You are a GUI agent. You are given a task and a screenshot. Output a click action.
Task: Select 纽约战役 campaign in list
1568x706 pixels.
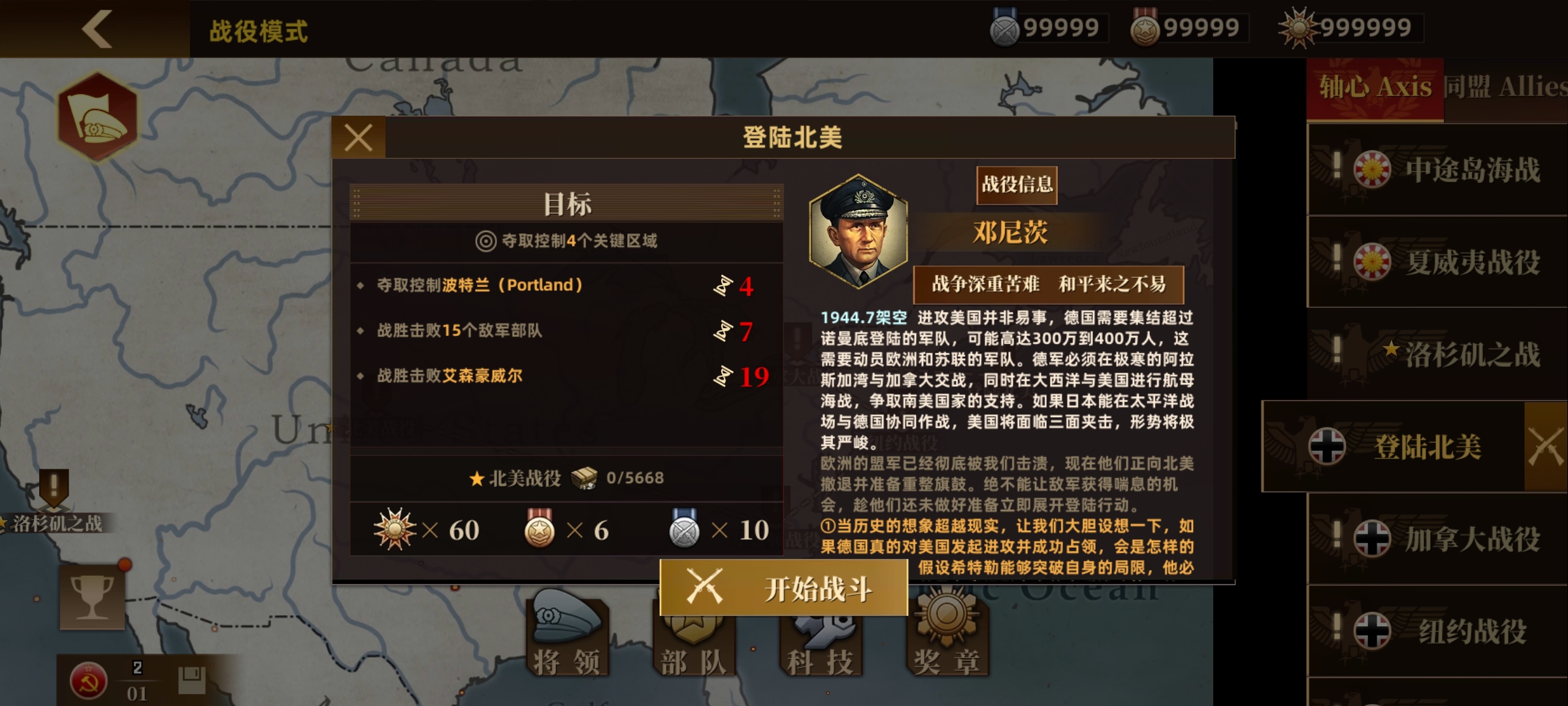pyautogui.click(x=1437, y=631)
